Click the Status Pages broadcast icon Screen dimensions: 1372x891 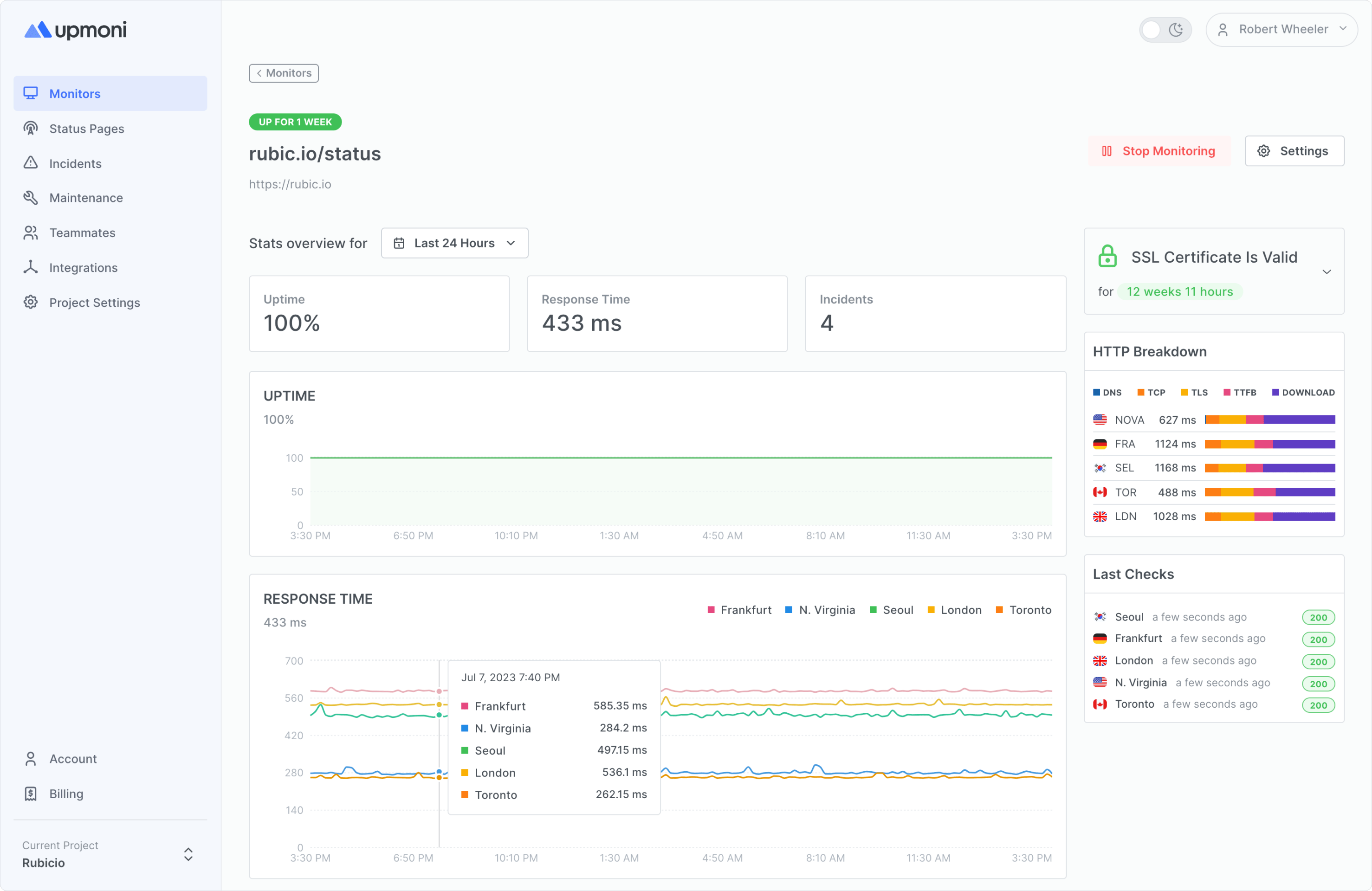(31, 128)
